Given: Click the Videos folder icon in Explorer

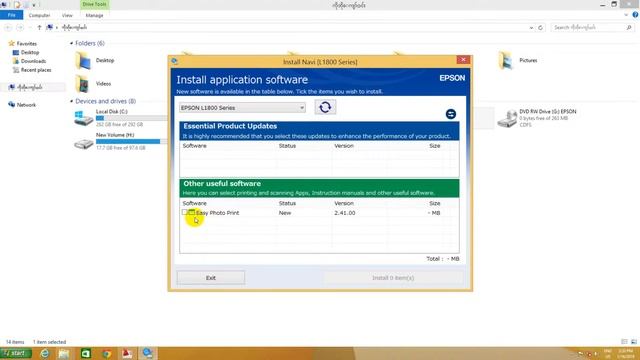Looking at the screenshot, I should 83,84.
